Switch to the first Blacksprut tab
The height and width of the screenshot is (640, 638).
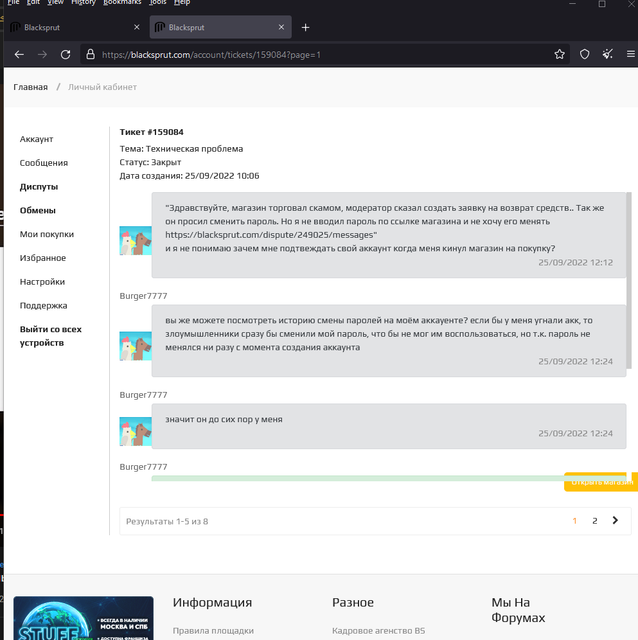point(75,27)
